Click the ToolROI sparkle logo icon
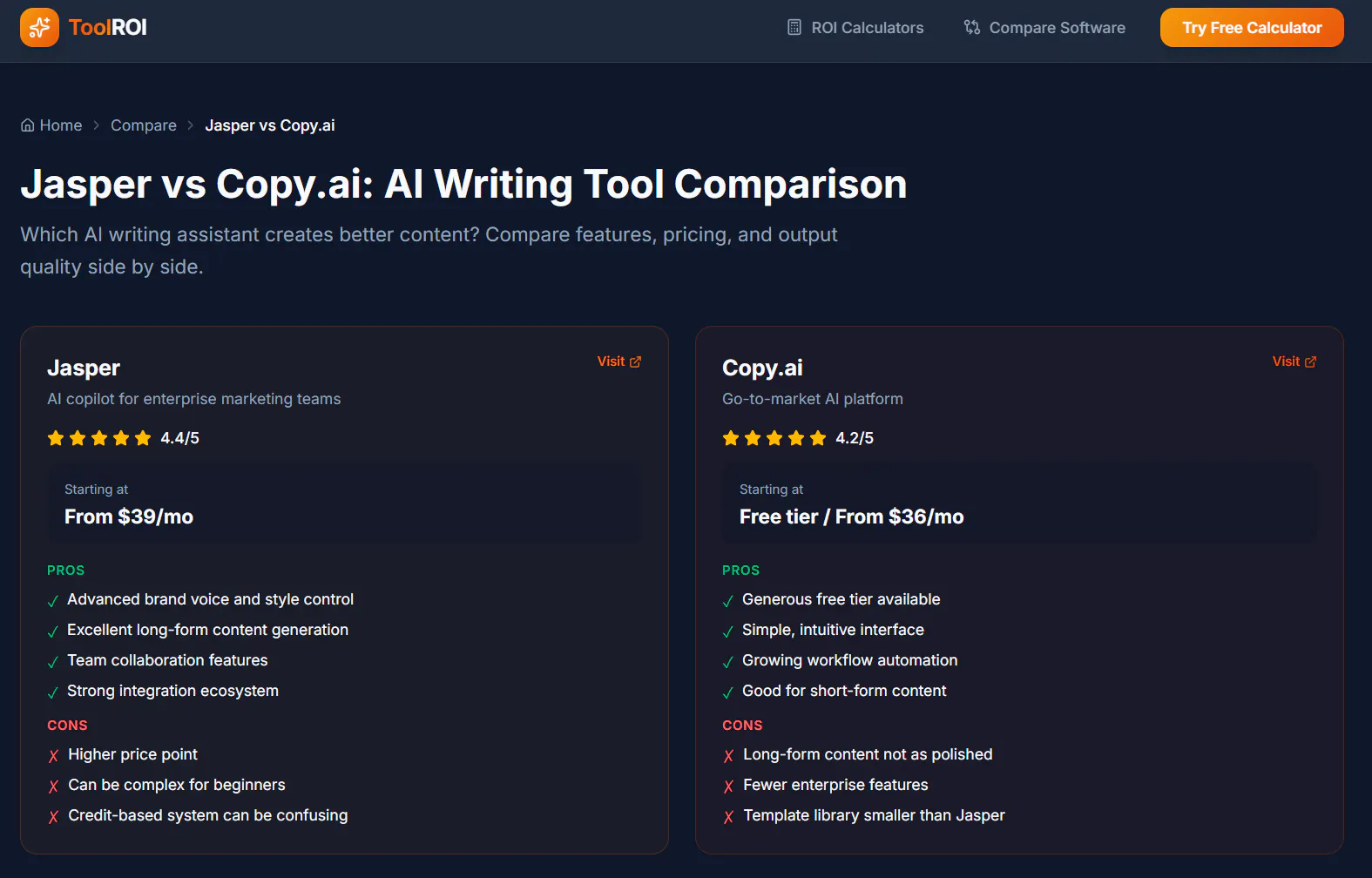 39,28
